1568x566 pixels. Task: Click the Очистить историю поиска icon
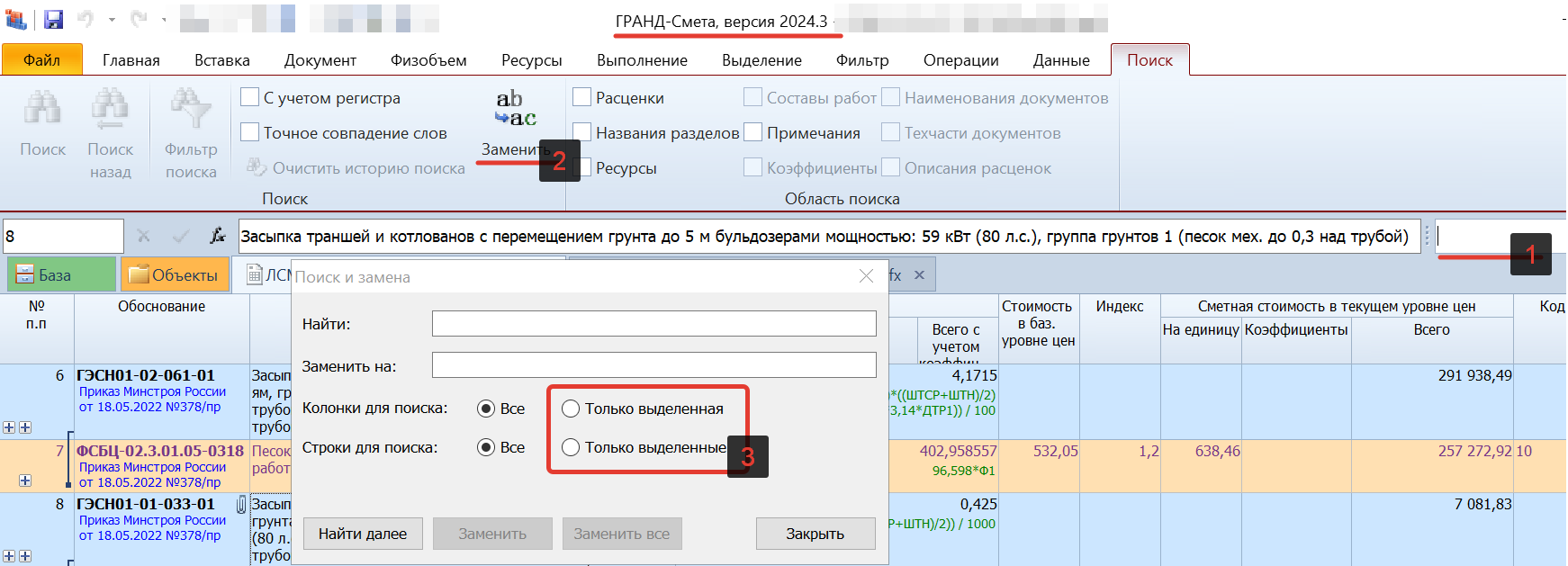click(x=257, y=167)
